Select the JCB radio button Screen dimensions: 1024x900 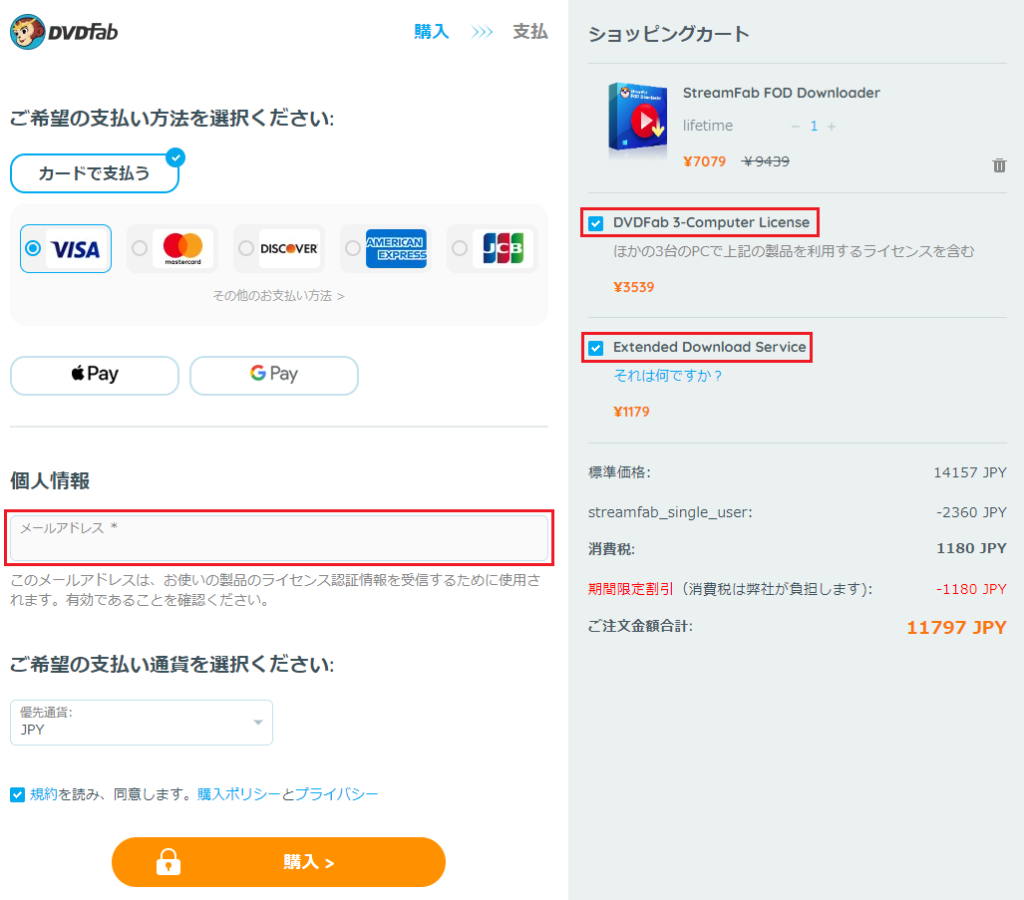(x=460, y=248)
